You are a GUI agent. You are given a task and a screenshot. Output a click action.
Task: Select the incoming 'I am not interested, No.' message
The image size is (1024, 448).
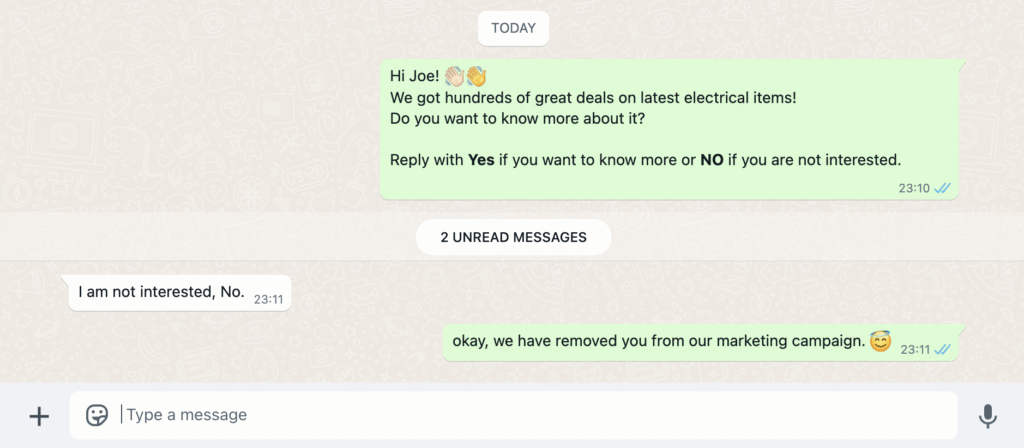click(x=180, y=293)
